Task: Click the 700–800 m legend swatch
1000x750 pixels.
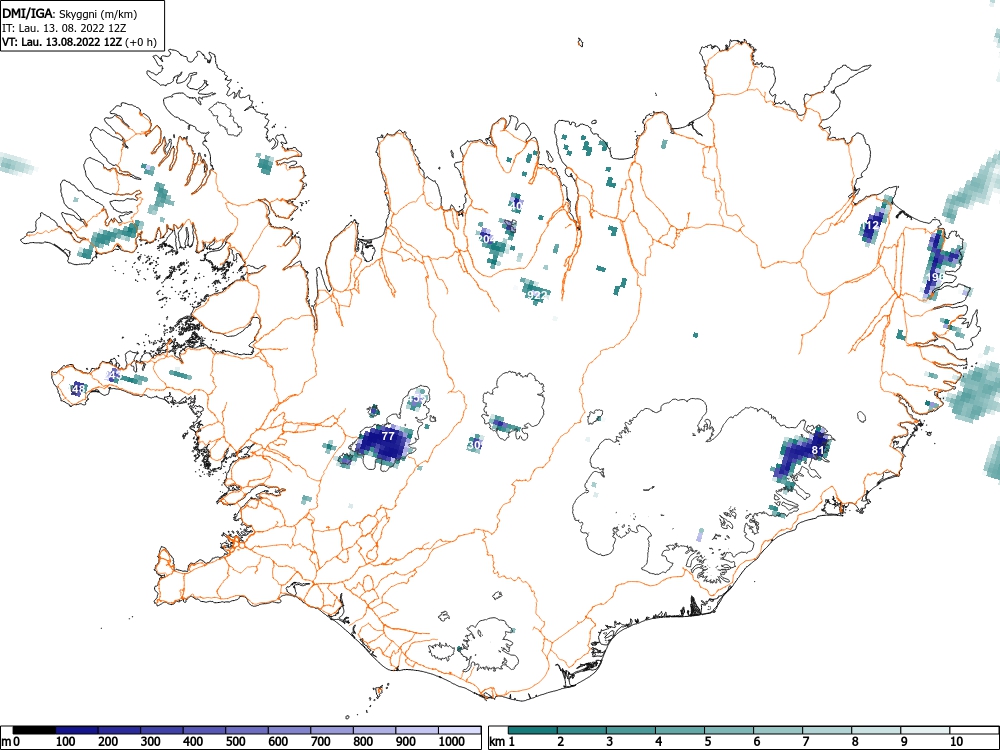Action: click(332, 730)
